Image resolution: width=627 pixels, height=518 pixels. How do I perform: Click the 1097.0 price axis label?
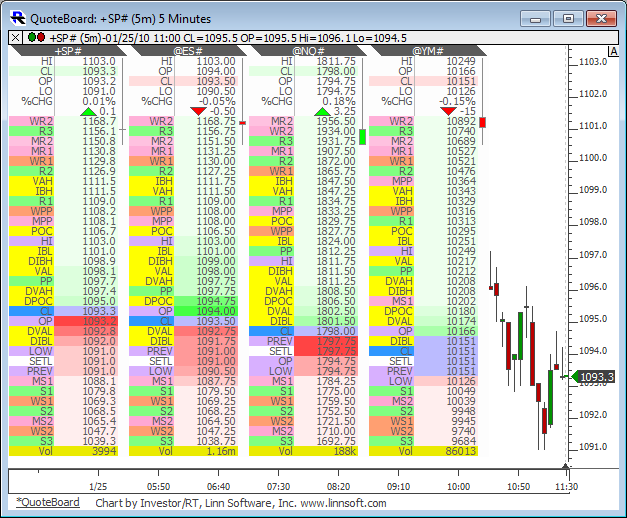pos(593,254)
